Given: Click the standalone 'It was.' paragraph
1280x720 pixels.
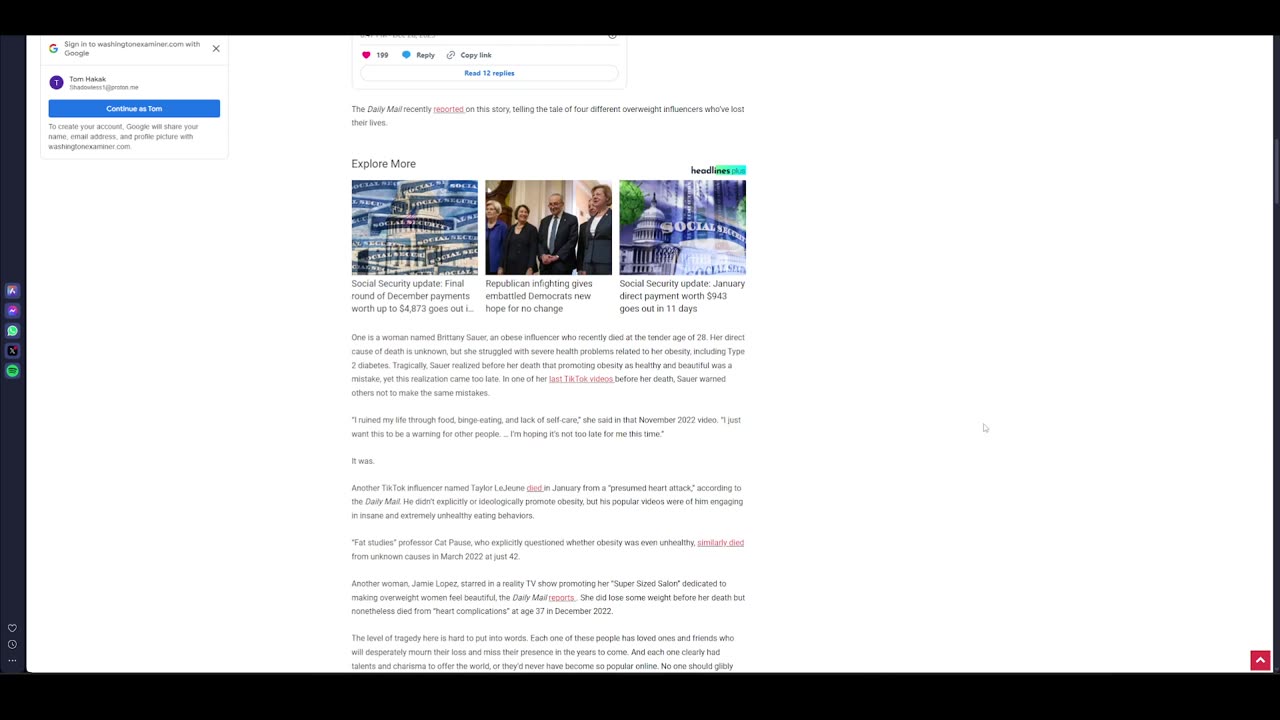Looking at the screenshot, I should (363, 461).
